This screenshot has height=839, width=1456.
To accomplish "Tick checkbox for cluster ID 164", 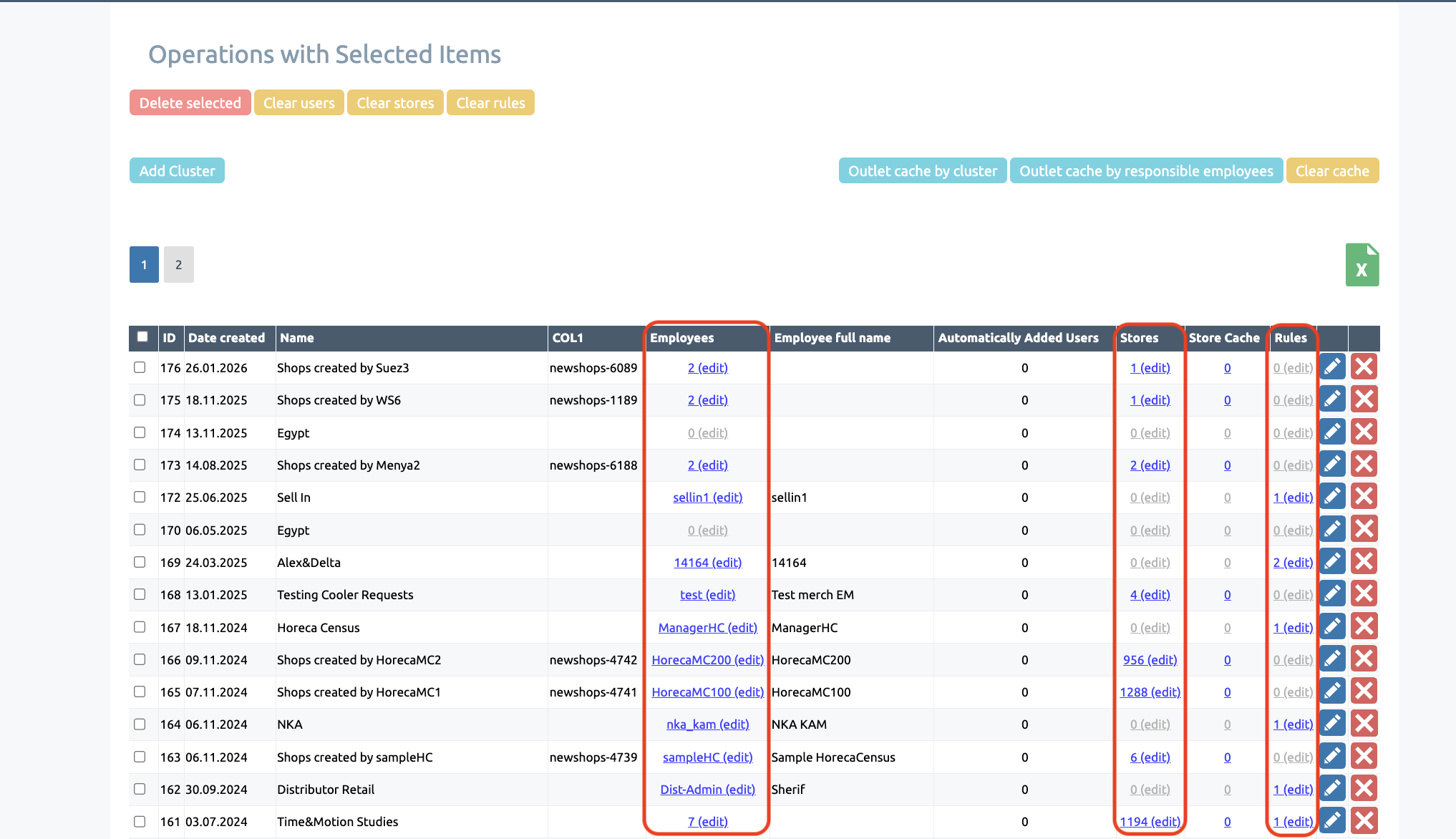I will [140, 724].
